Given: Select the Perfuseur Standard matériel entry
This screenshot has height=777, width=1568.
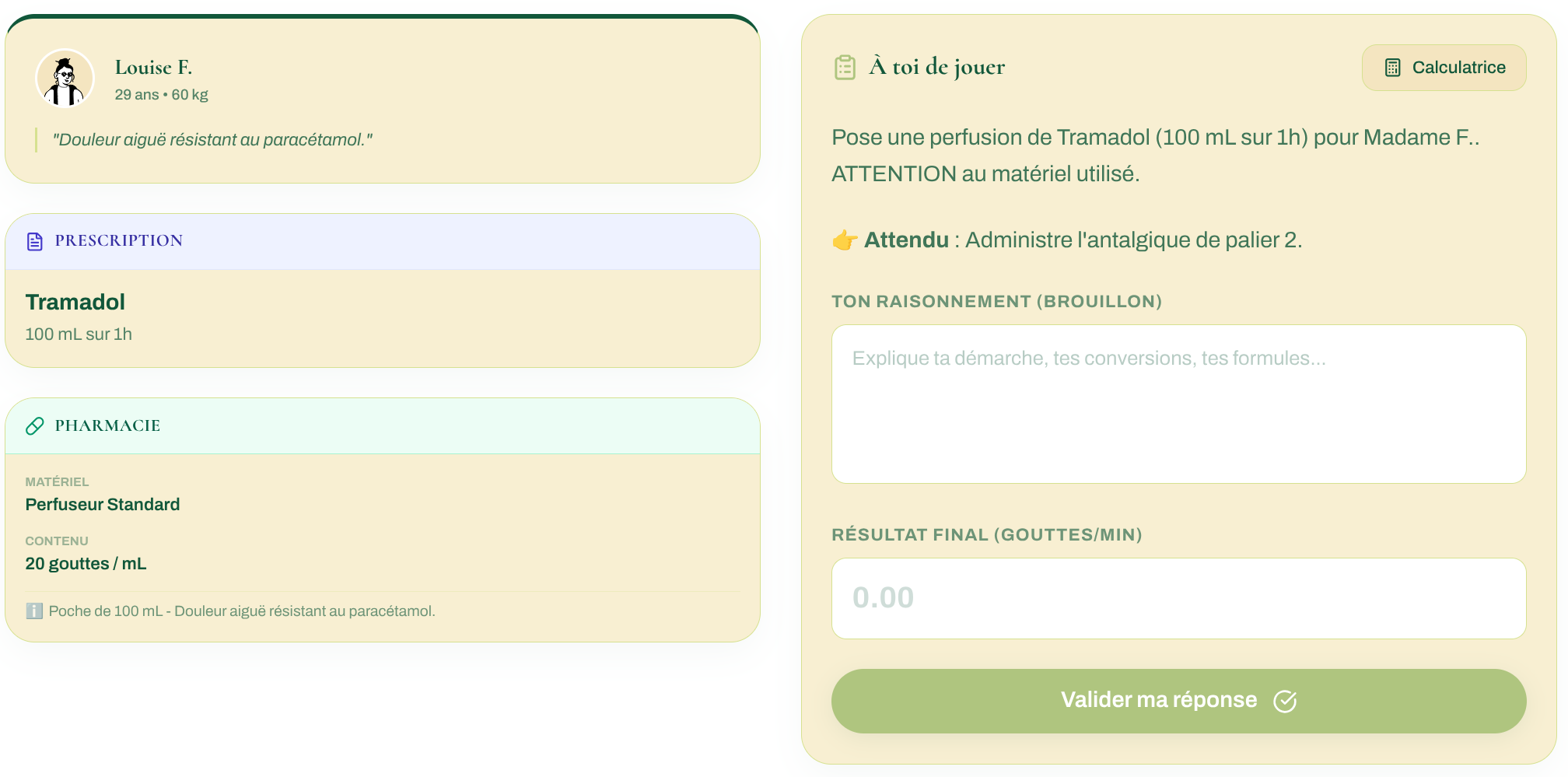Looking at the screenshot, I should [x=102, y=504].
